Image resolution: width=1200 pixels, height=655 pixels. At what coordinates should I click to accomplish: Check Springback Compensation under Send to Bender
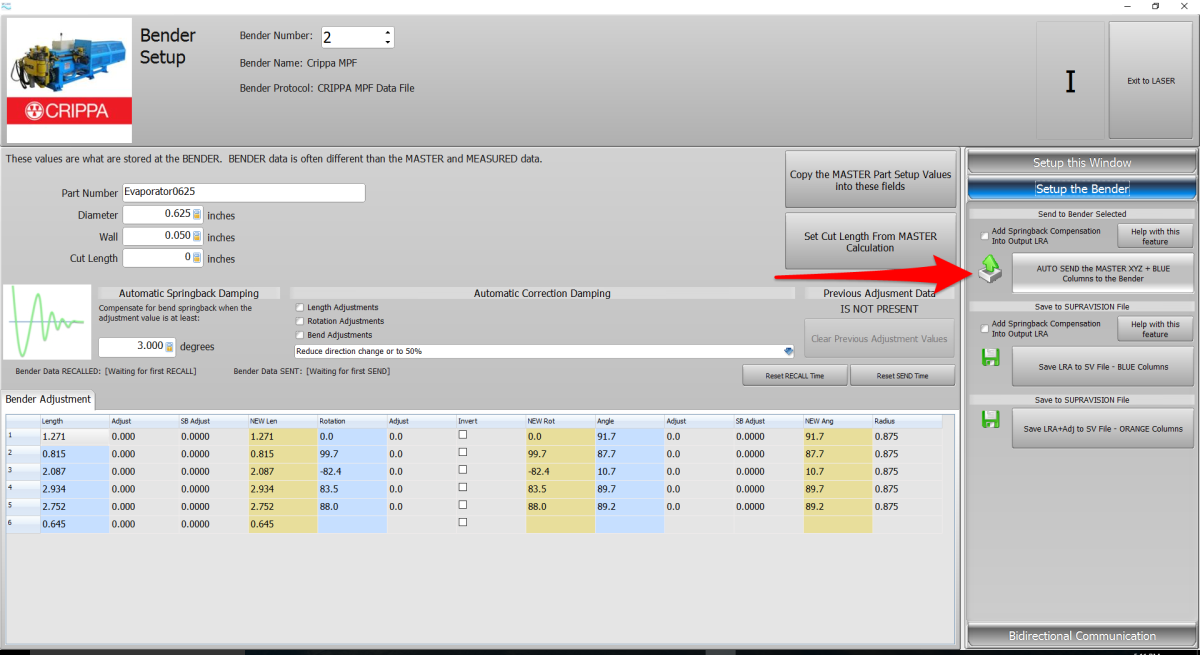pos(985,235)
